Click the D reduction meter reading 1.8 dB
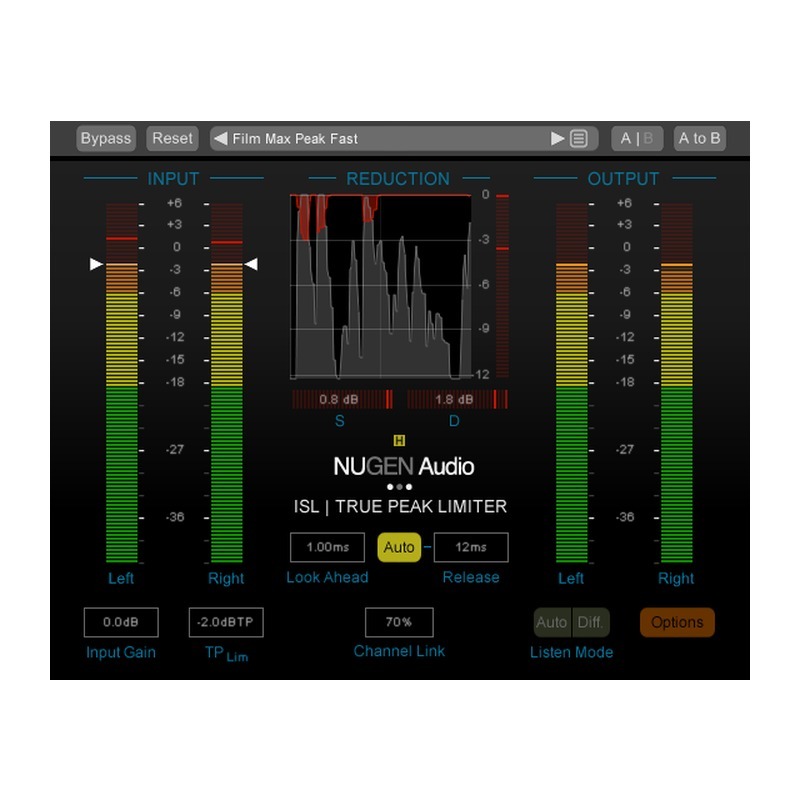This screenshot has width=800, height=800. coord(457,399)
